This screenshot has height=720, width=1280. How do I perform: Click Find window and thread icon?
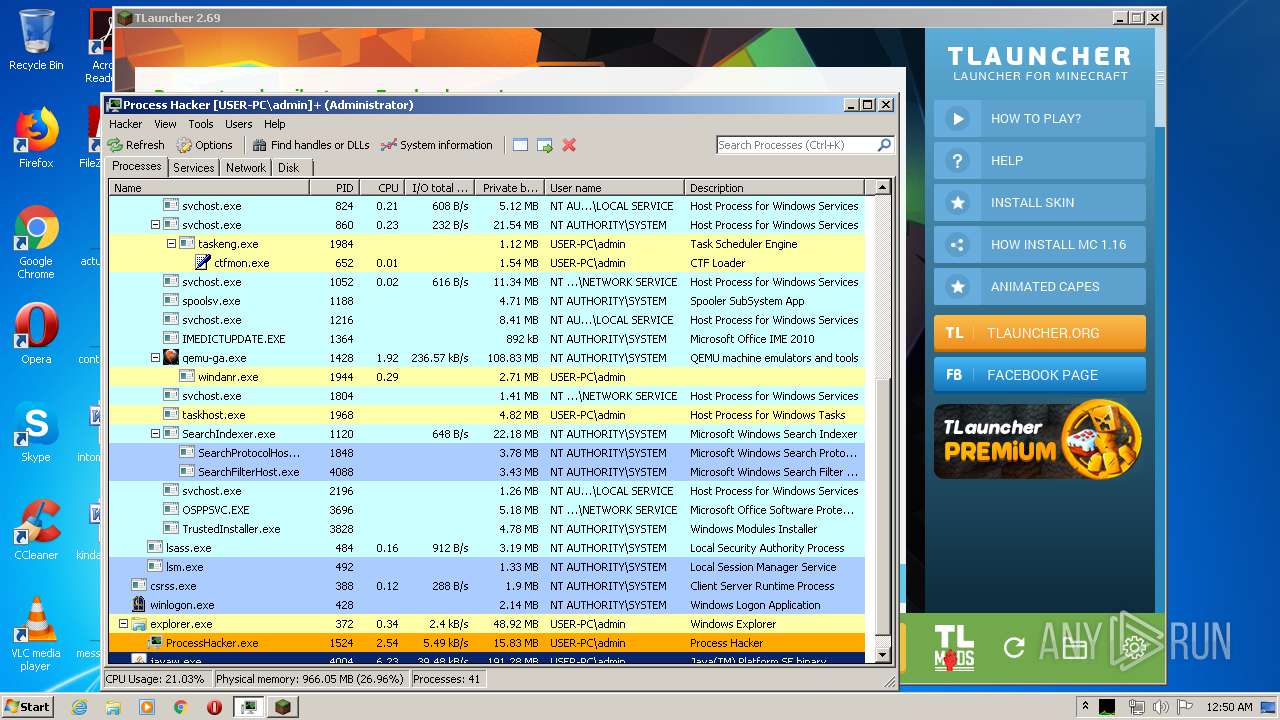click(545, 145)
